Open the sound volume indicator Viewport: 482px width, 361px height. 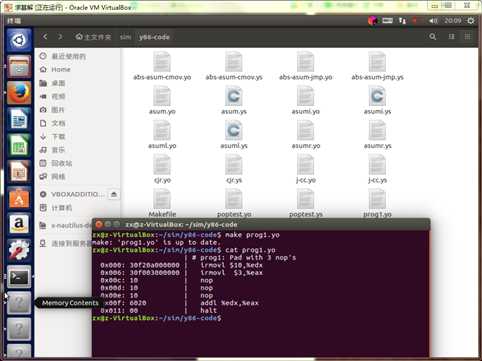tap(433, 21)
